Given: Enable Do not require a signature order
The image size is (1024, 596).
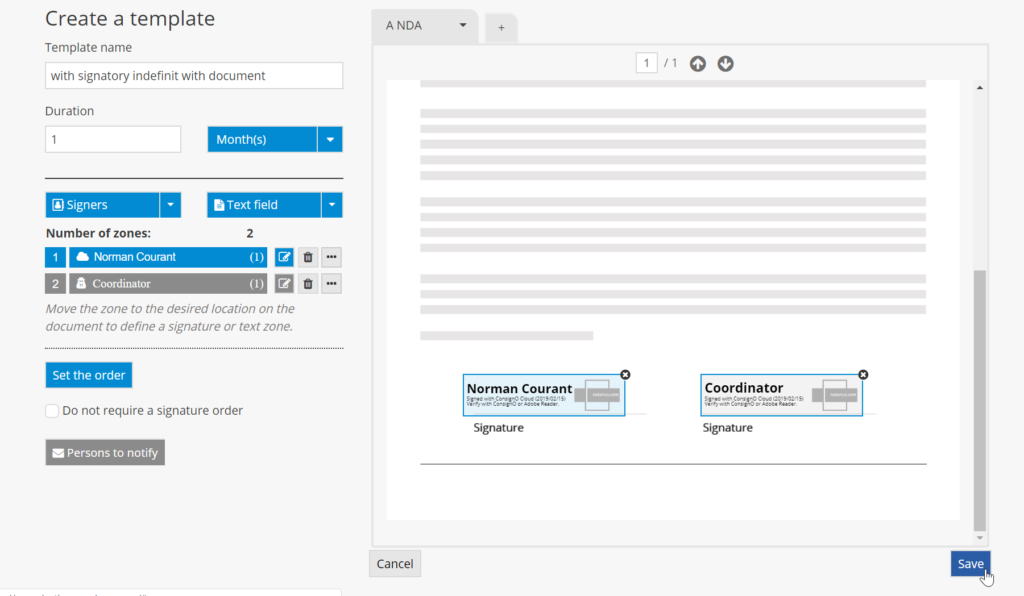Looking at the screenshot, I should tap(52, 411).
